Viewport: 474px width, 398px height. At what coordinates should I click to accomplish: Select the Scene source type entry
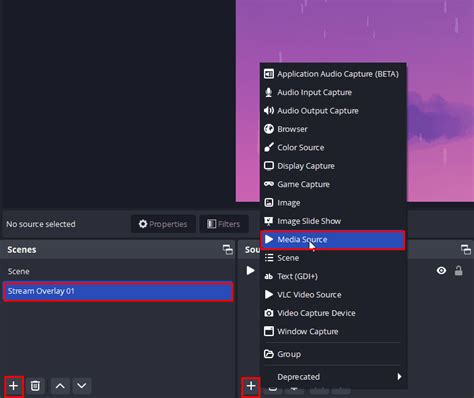(x=333, y=258)
